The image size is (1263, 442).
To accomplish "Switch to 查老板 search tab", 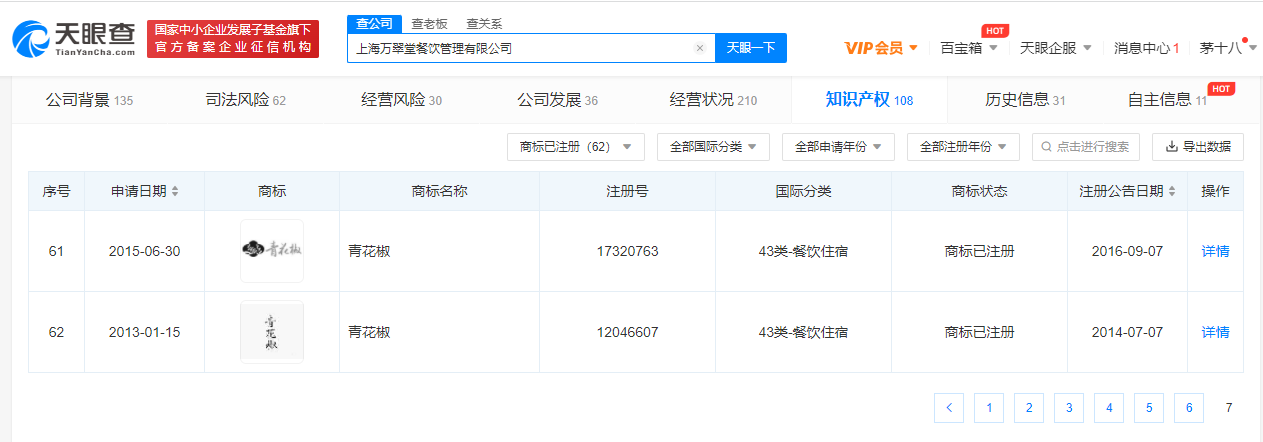I will (430, 23).
